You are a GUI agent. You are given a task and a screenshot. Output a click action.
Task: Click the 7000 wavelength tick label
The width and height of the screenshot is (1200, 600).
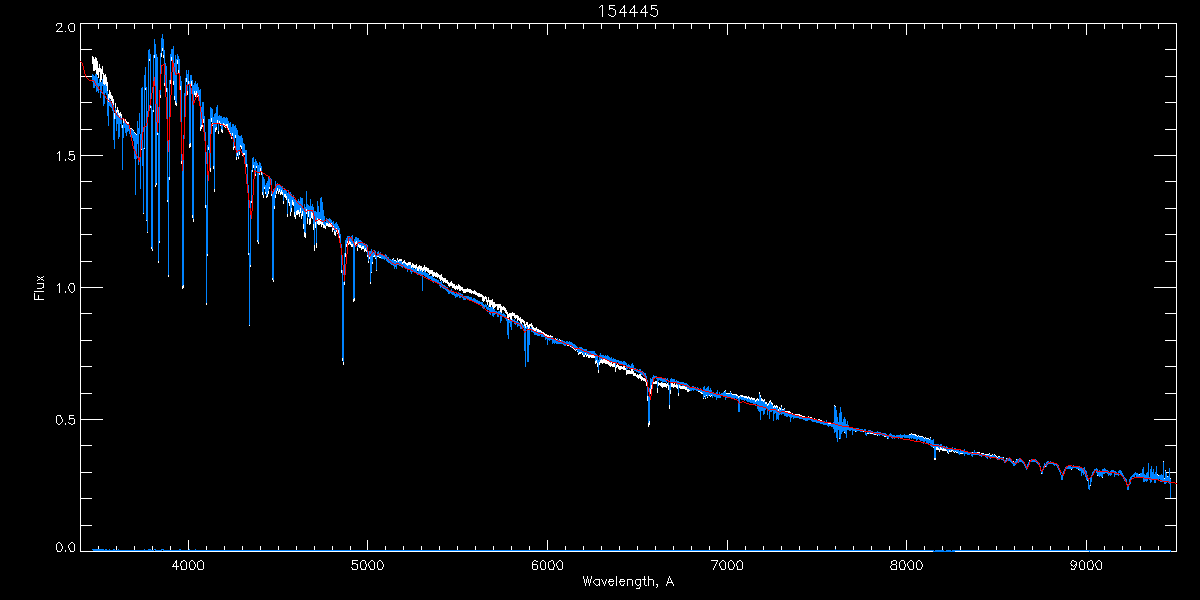point(727,564)
